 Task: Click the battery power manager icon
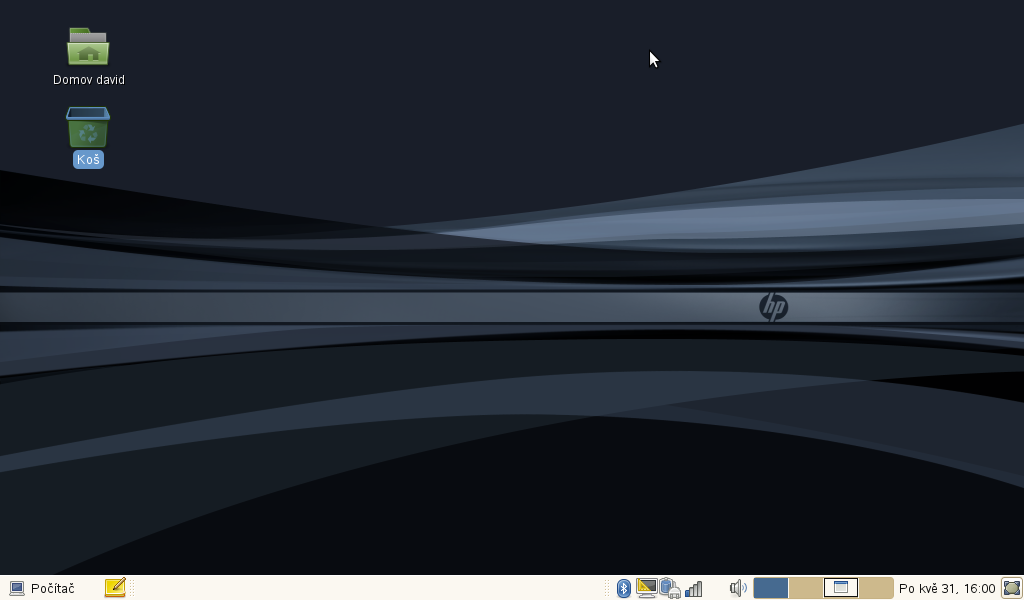[670, 588]
